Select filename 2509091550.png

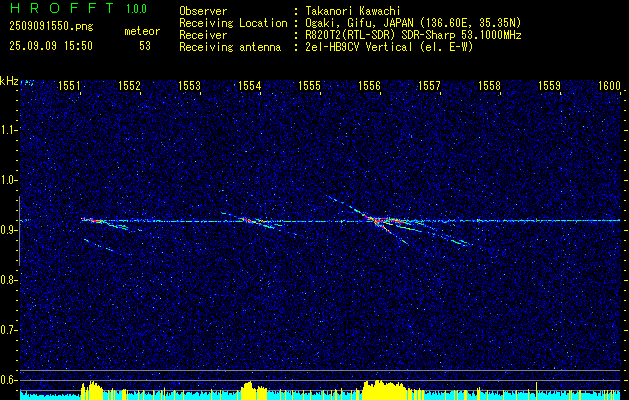coord(51,27)
